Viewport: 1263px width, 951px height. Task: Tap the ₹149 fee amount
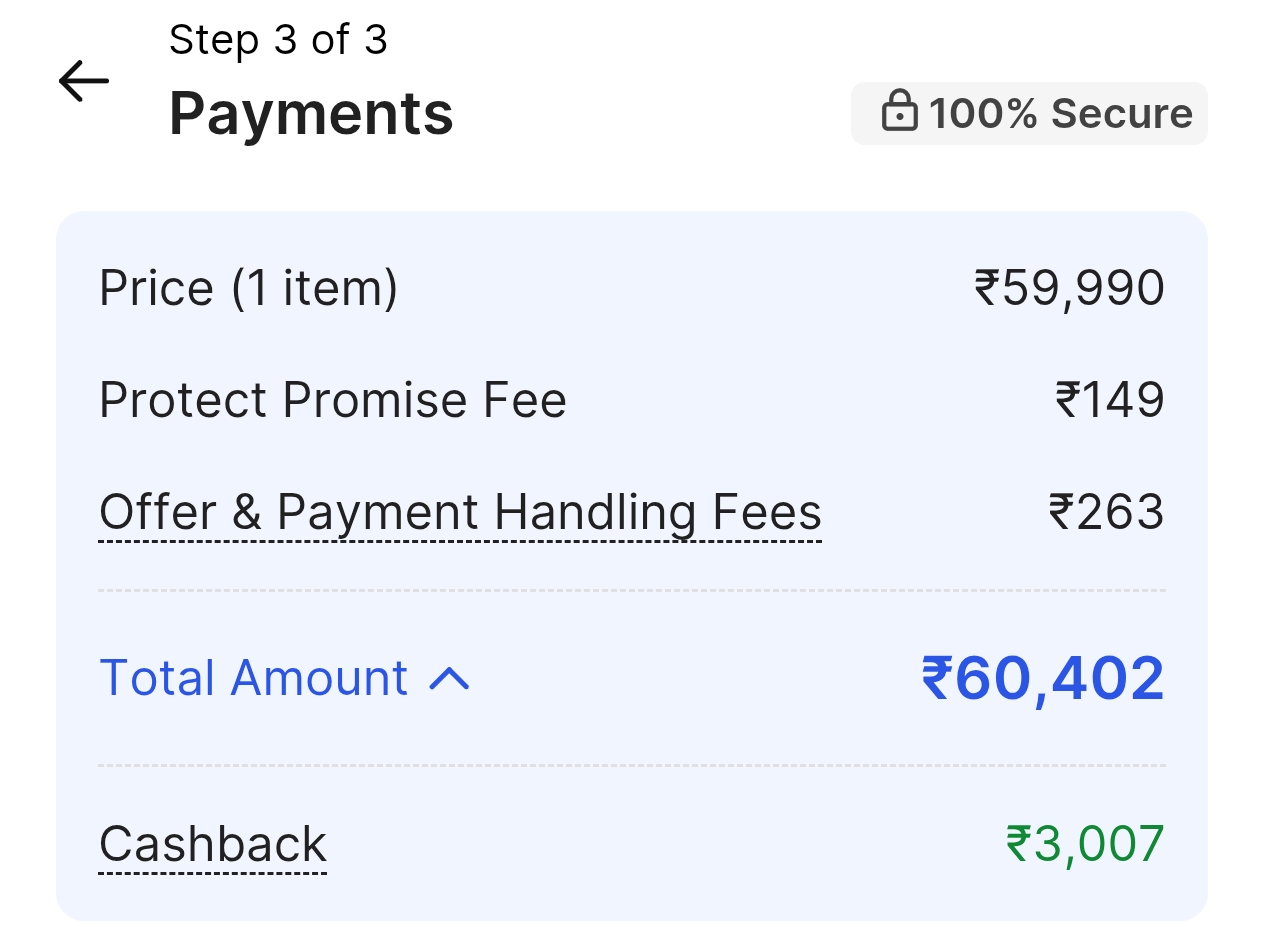click(1109, 401)
